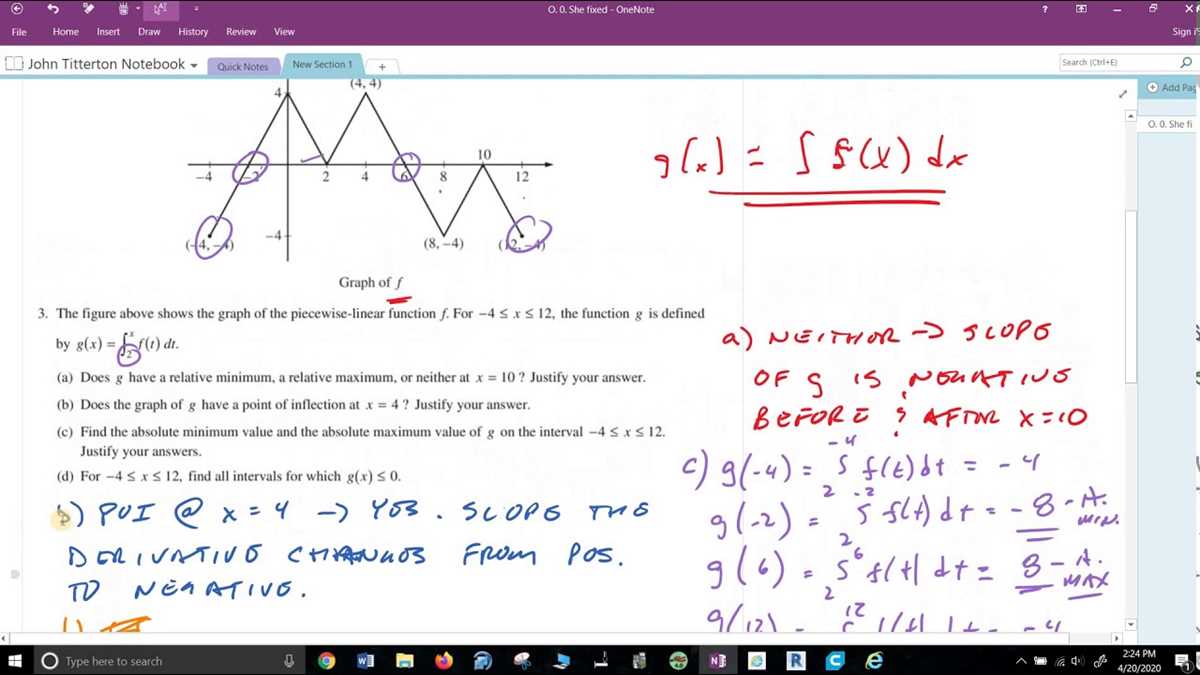Screen dimensions: 1200x675
Task: Open the Draw ribbon tab
Action: 149,32
